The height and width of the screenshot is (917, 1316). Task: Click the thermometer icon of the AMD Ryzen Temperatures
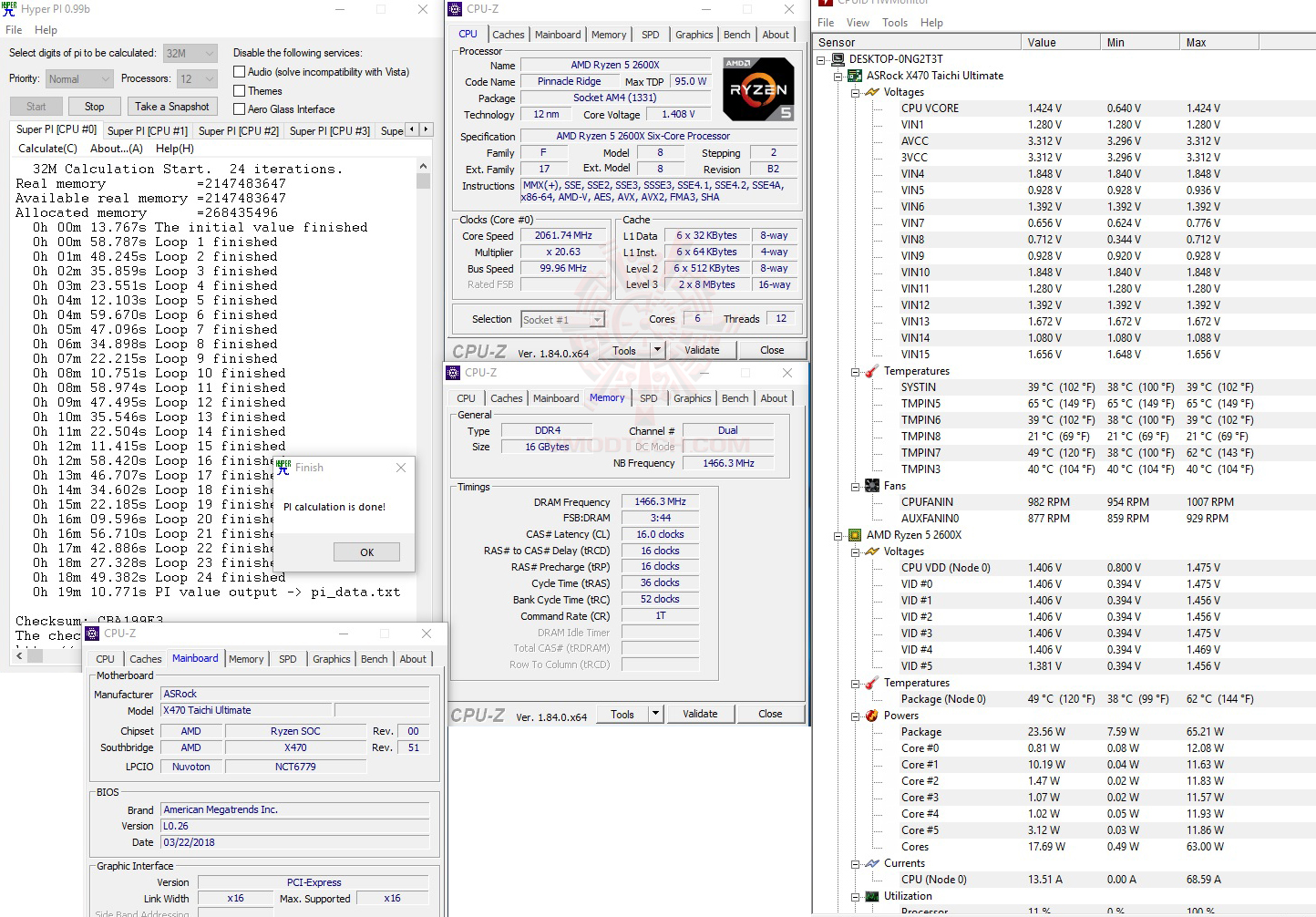[x=872, y=683]
